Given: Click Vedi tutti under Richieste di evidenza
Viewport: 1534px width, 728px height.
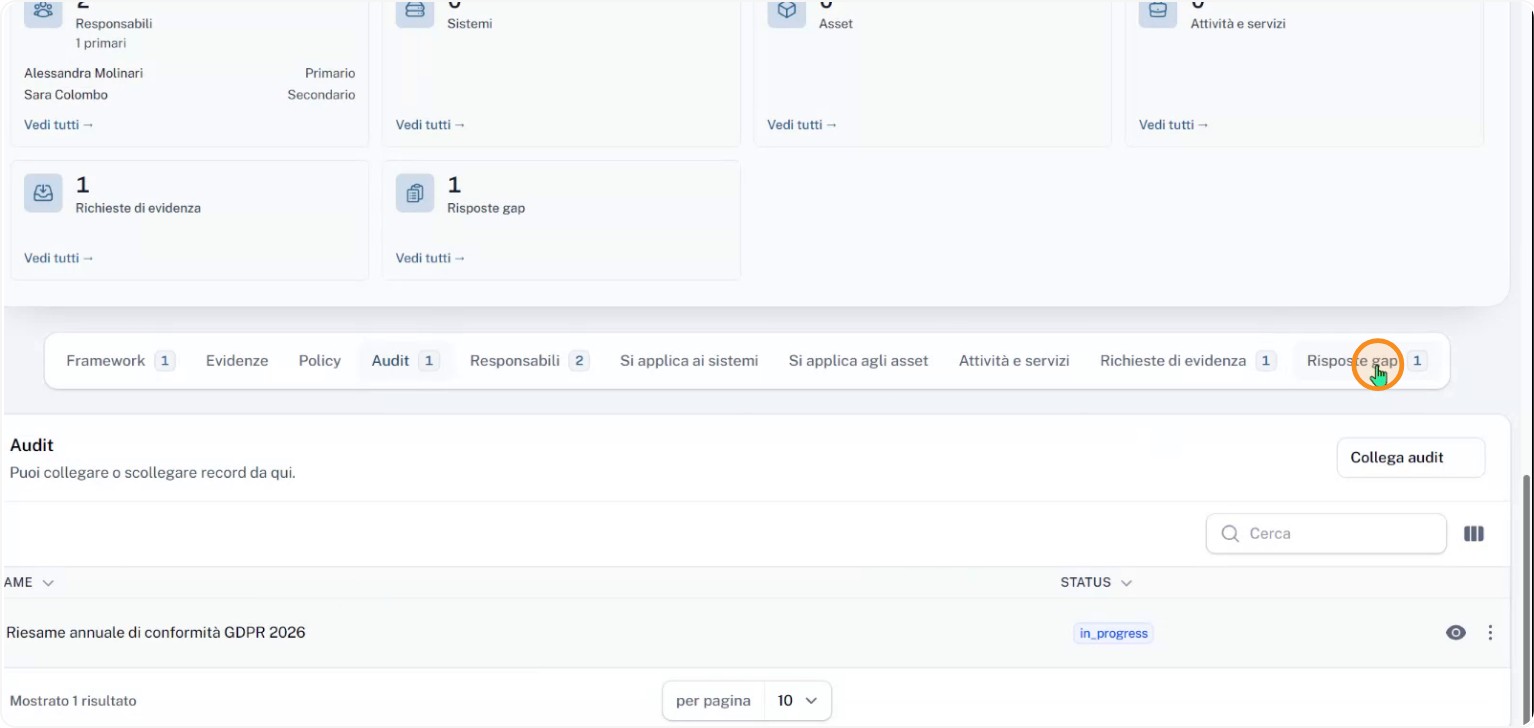Looking at the screenshot, I should click(x=59, y=258).
